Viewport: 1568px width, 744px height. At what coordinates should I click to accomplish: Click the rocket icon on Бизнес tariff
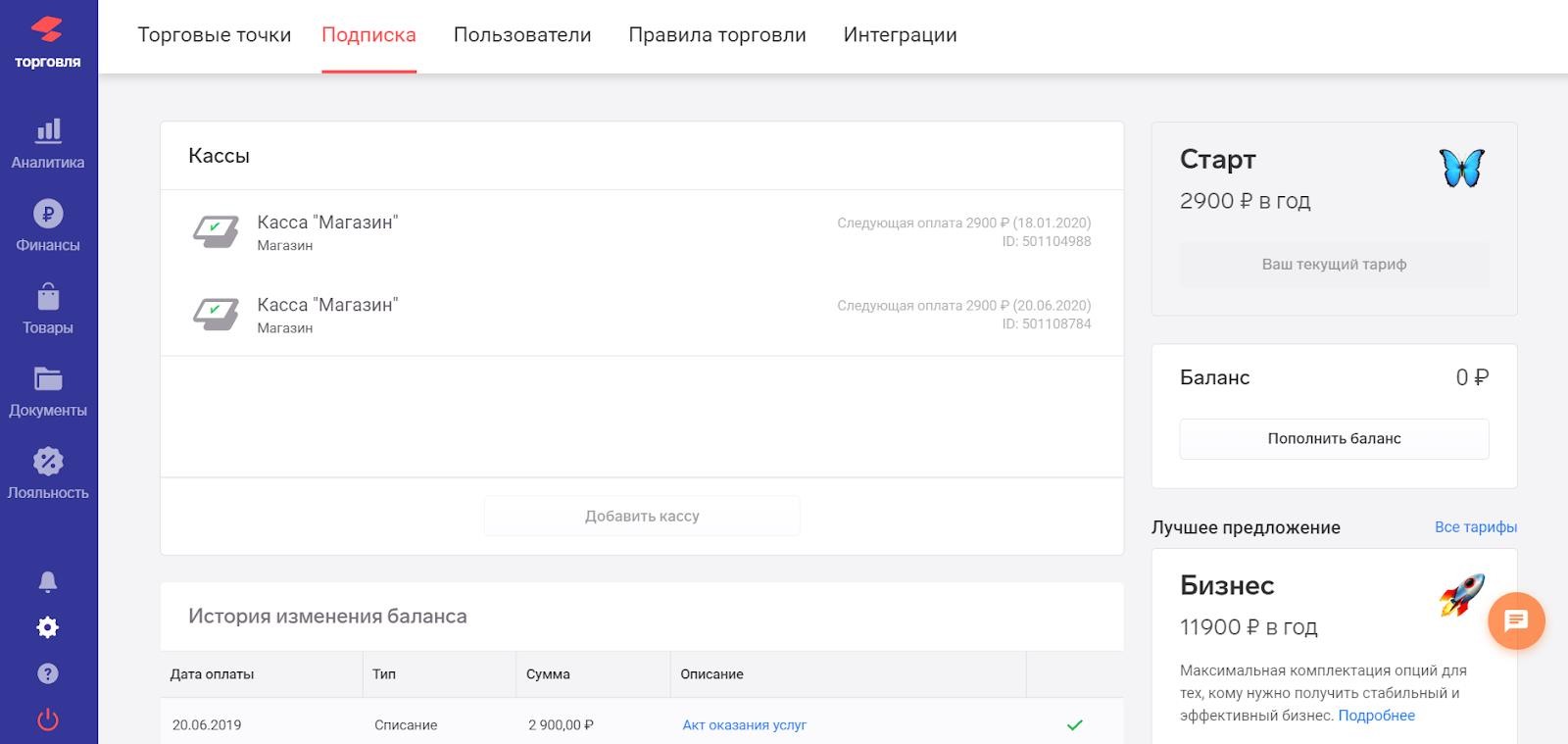(1462, 595)
